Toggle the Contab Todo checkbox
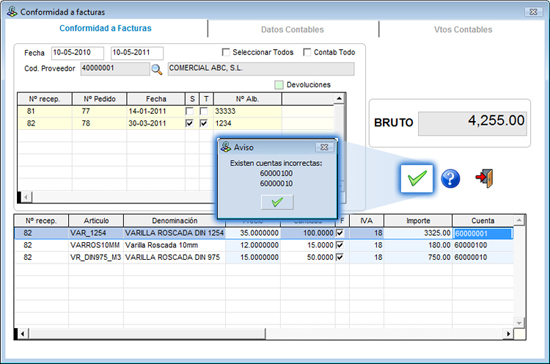This screenshot has width=550, height=364. (307, 52)
